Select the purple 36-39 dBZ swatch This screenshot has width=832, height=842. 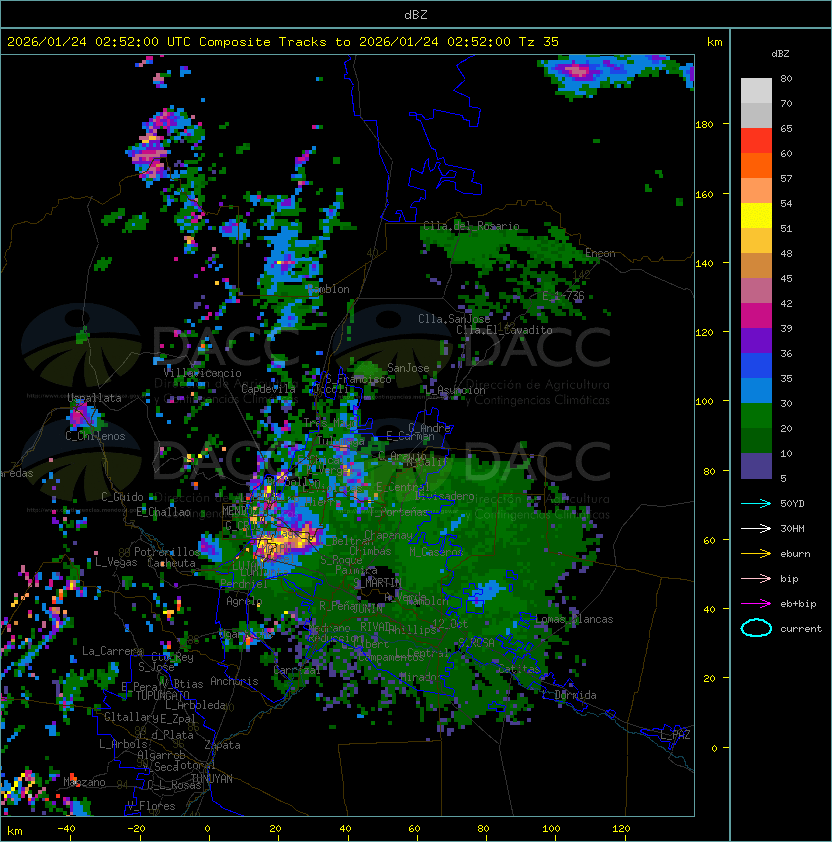coord(756,340)
